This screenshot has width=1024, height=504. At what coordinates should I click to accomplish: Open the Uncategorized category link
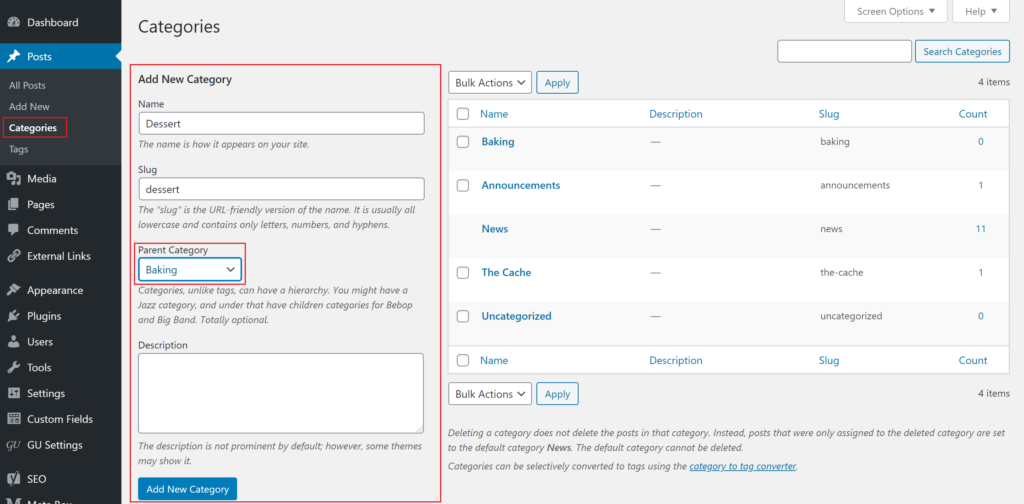pos(517,317)
